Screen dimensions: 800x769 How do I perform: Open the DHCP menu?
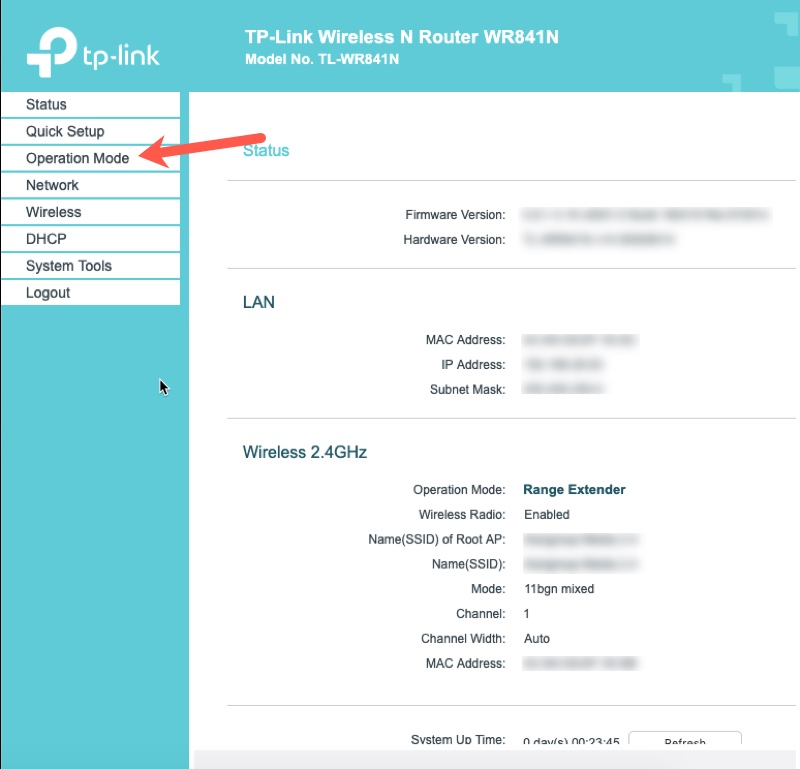[x=91, y=239]
